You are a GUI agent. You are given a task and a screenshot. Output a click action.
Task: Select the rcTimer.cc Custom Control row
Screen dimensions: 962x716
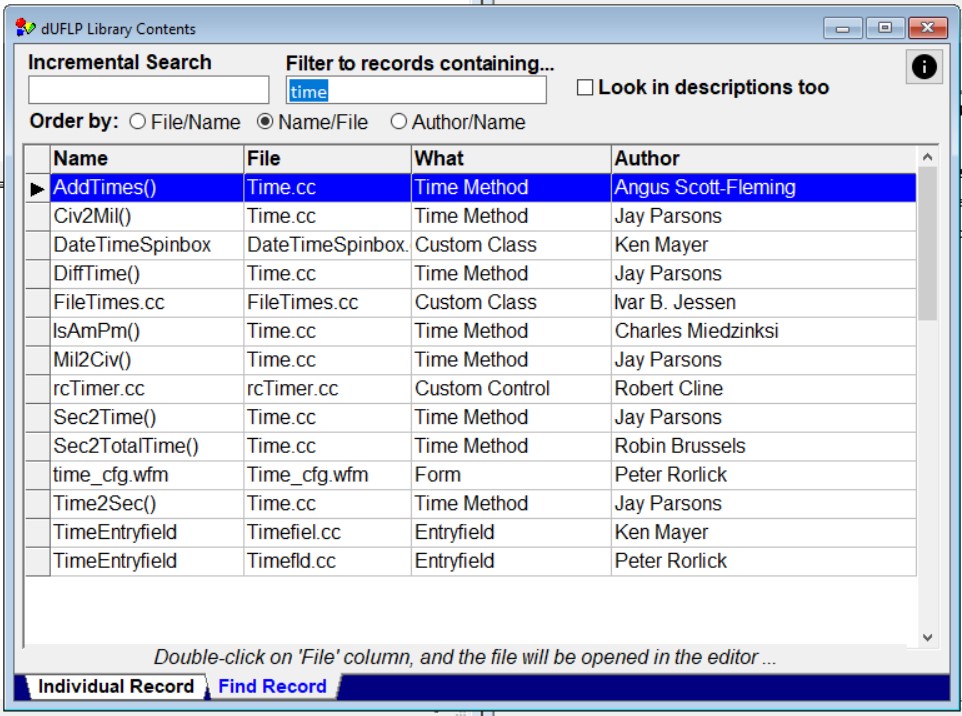(482, 389)
